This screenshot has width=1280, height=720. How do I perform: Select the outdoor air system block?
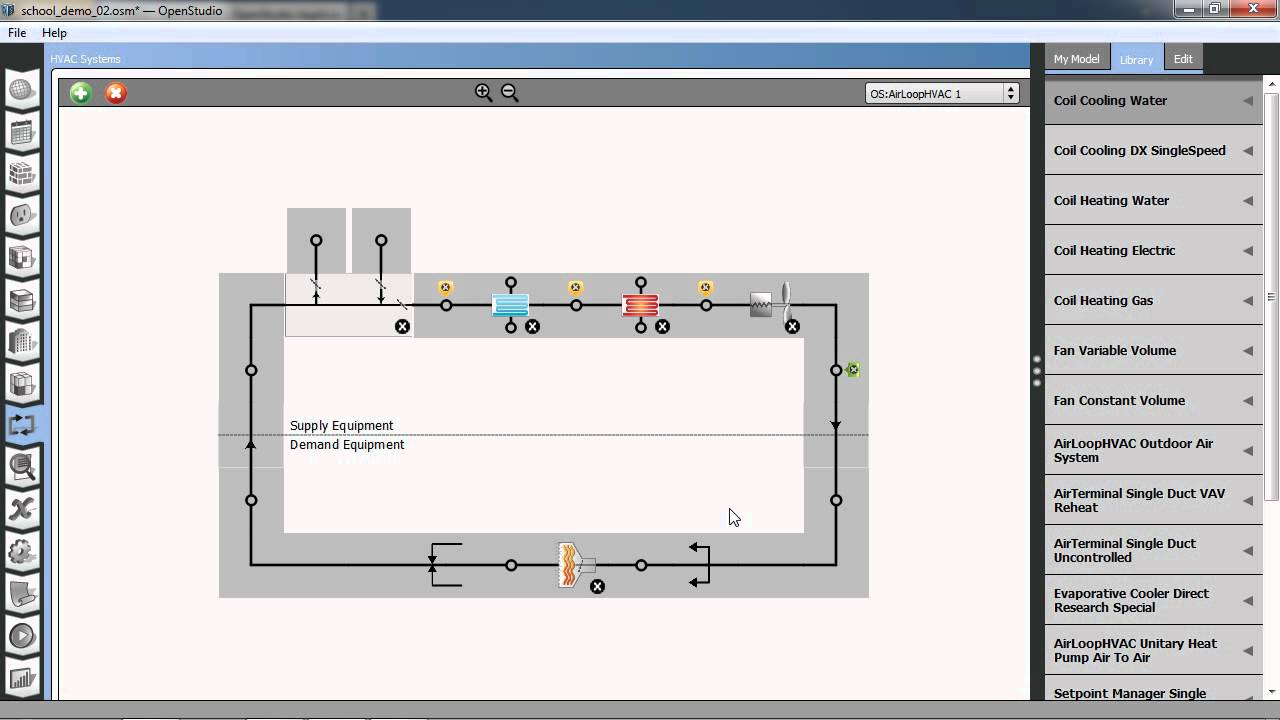click(349, 304)
